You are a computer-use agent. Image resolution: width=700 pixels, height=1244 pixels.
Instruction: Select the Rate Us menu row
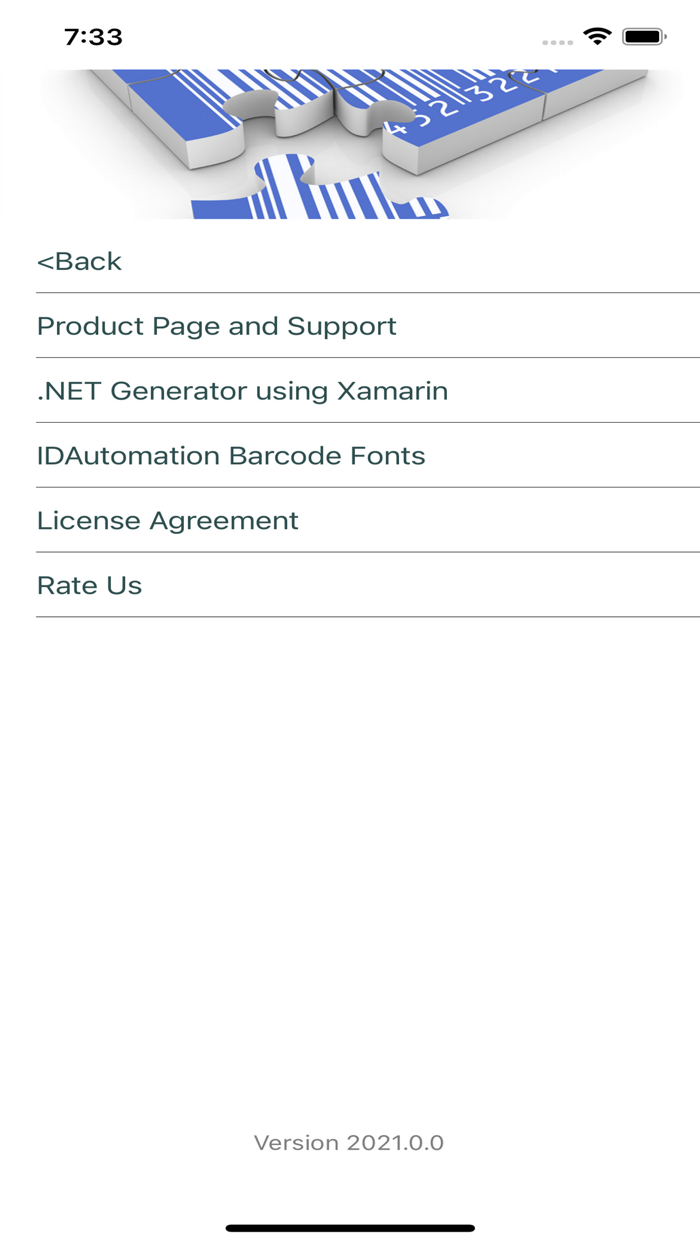[x=350, y=585]
